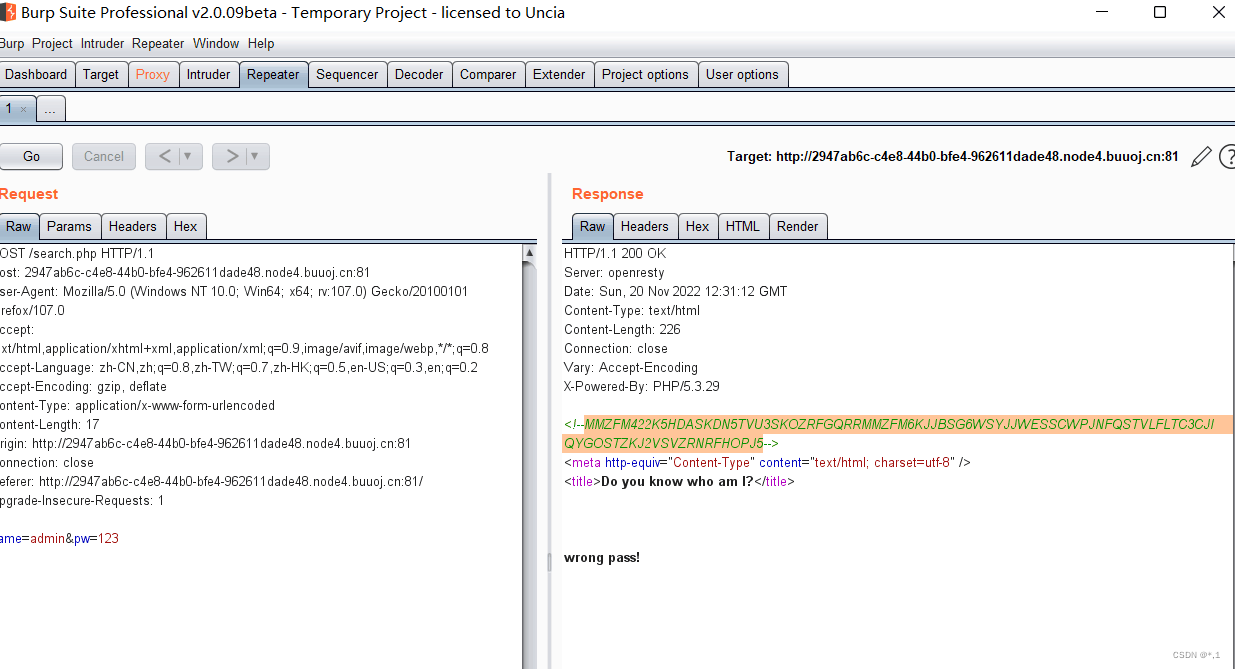The height and width of the screenshot is (669, 1235).
Task: Open the Repeater menu
Action: pos(158,43)
